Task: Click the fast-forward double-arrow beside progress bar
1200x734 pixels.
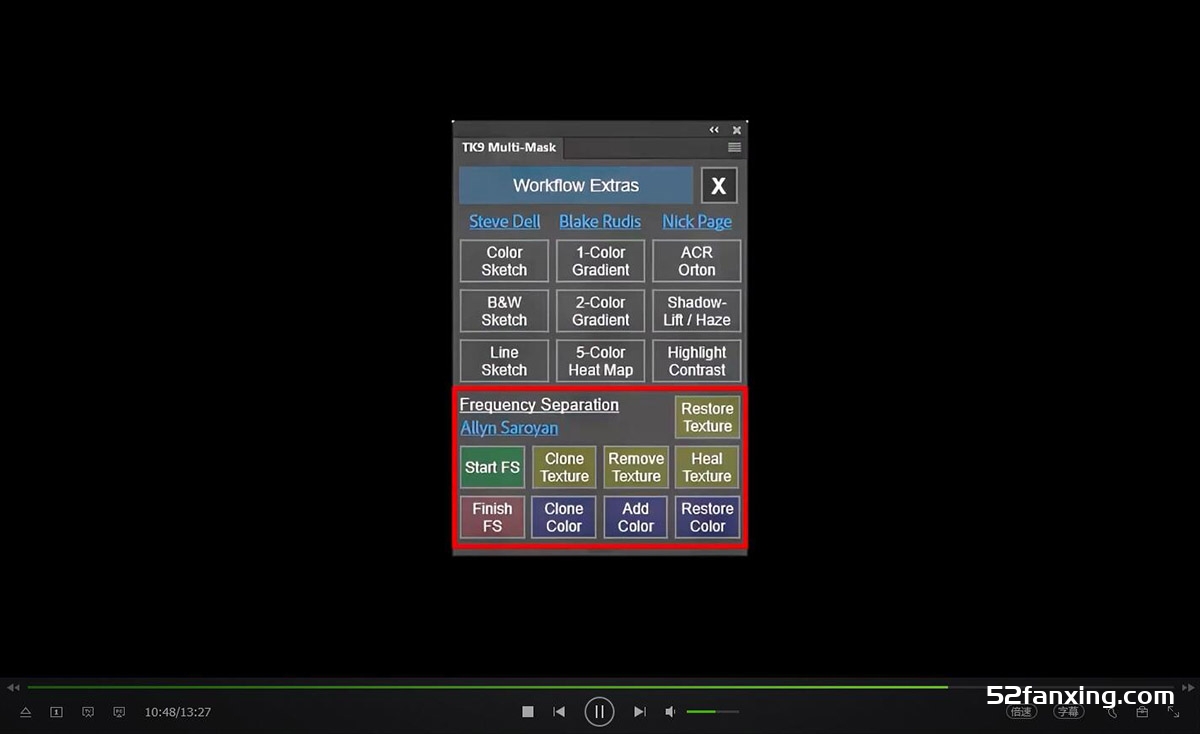Action: (x=1188, y=687)
